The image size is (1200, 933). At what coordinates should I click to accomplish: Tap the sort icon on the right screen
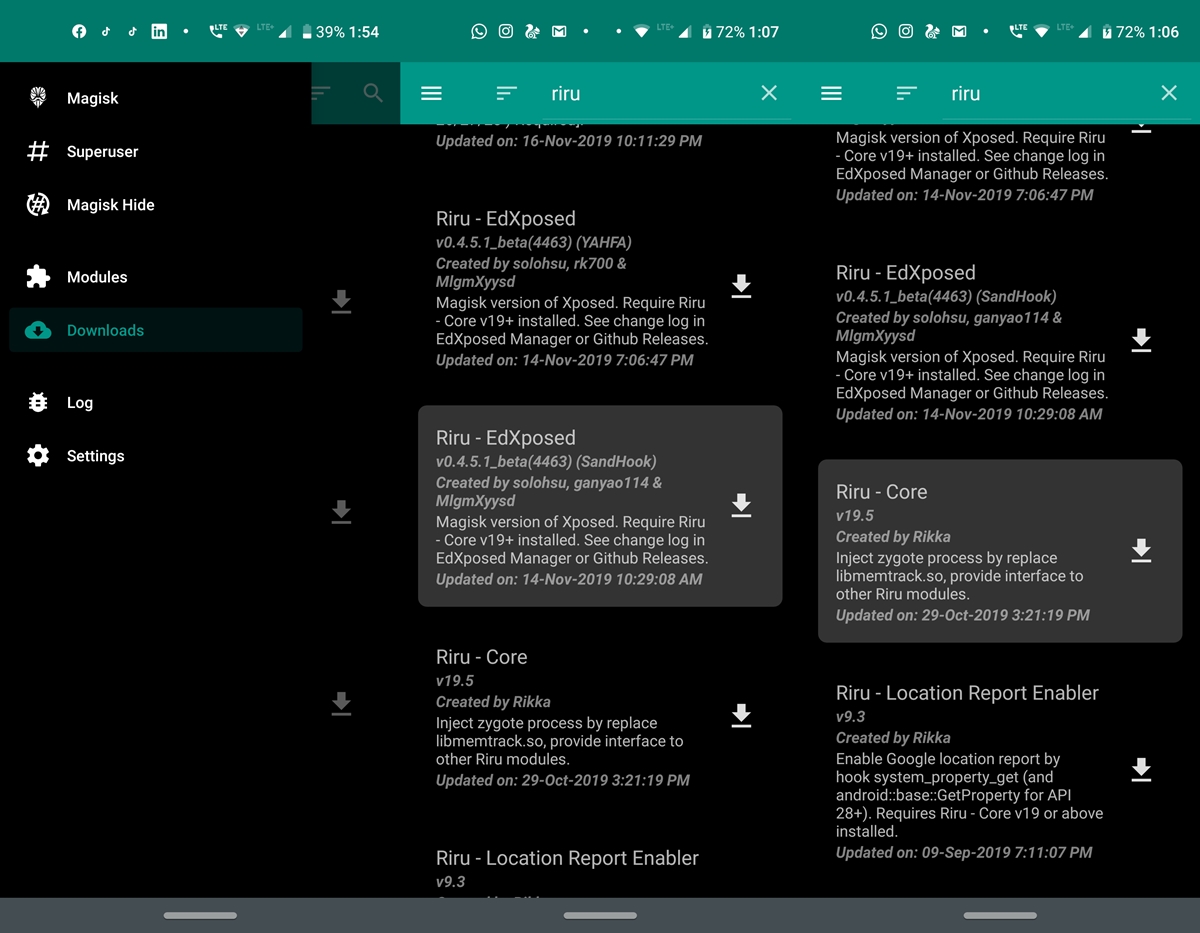[x=907, y=93]
